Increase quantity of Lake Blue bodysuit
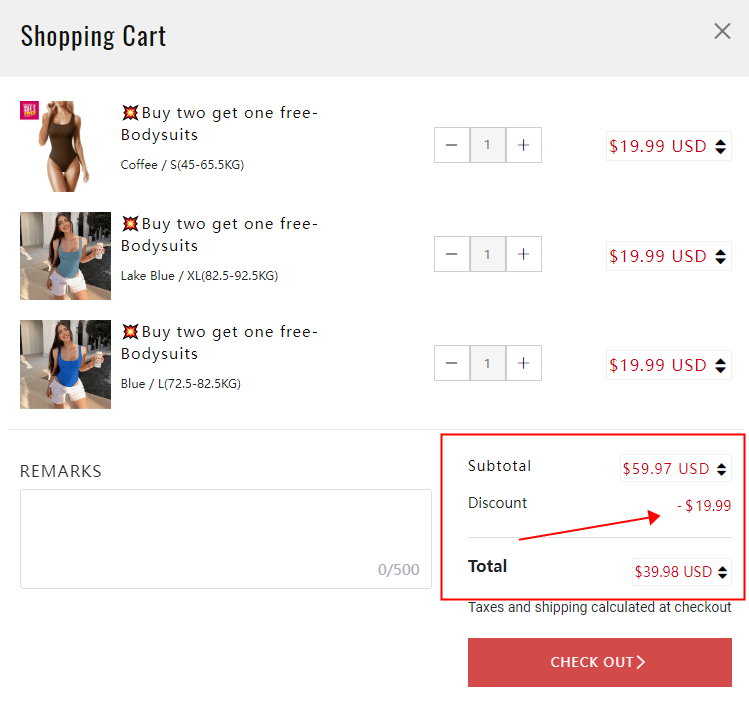The image size is (749, 721). 523,254
